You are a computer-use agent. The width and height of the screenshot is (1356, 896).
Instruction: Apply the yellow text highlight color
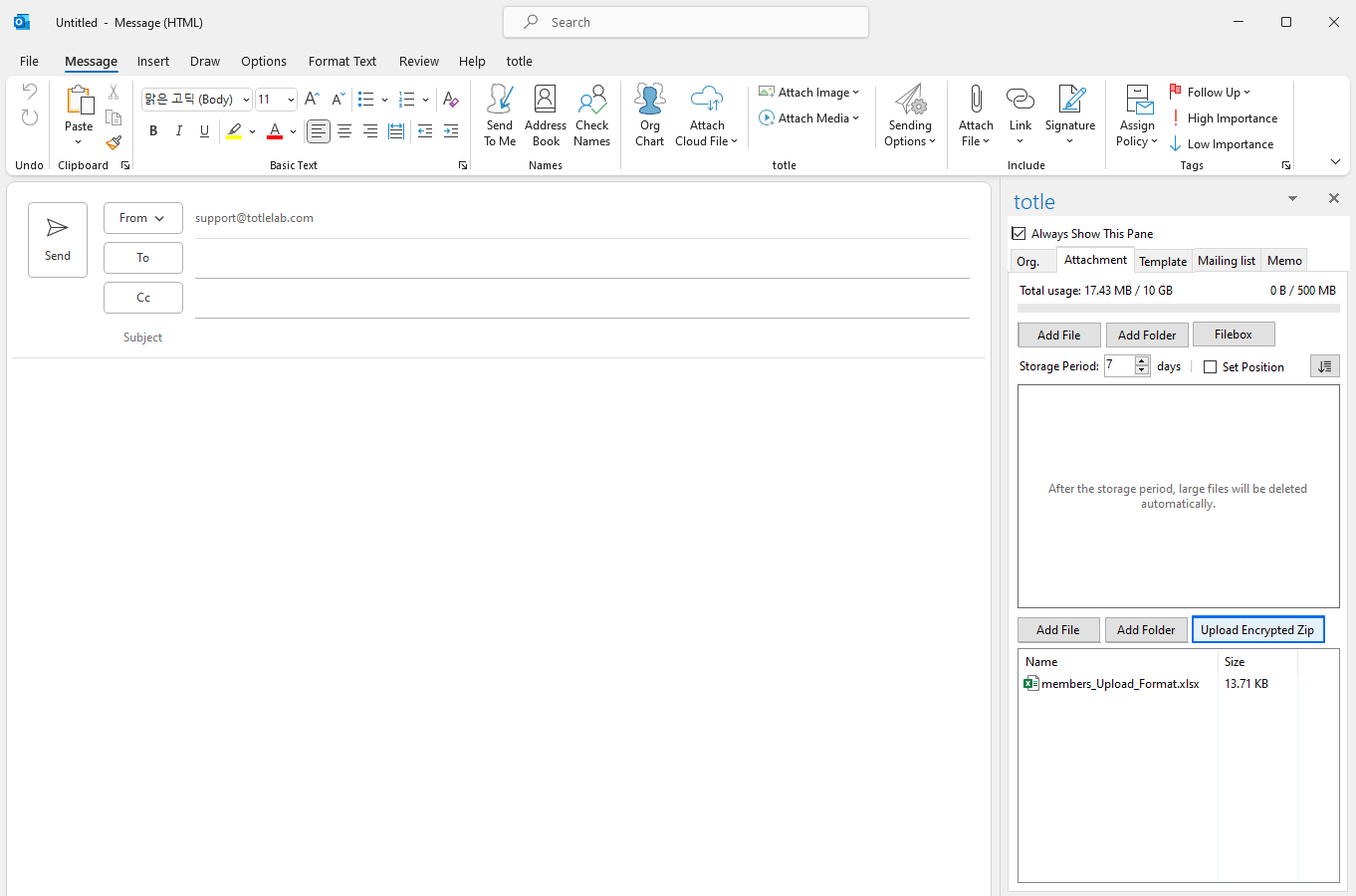point(234,131)
